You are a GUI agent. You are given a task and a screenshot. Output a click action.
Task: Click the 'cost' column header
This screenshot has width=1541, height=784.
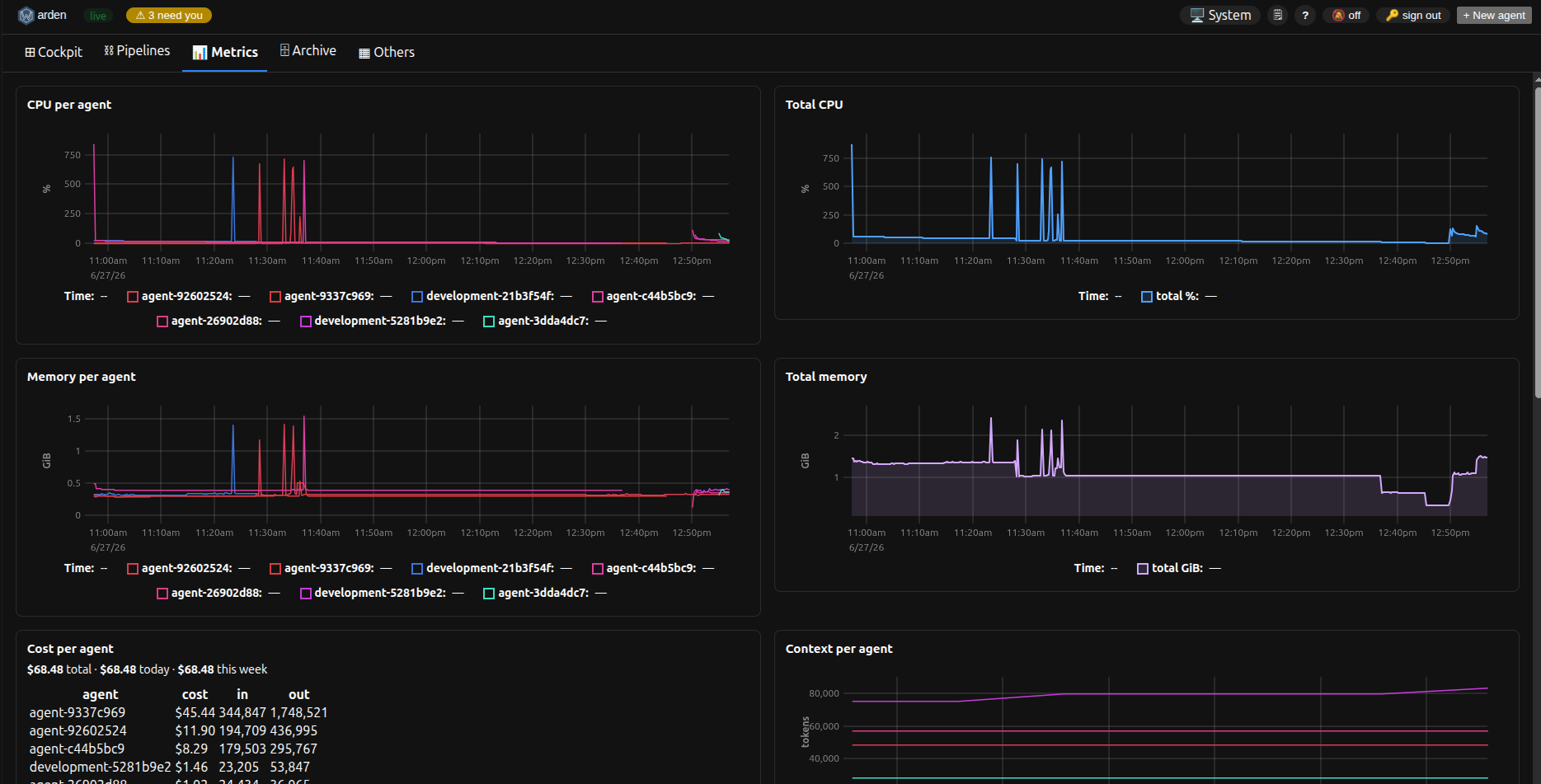(195, 694)
